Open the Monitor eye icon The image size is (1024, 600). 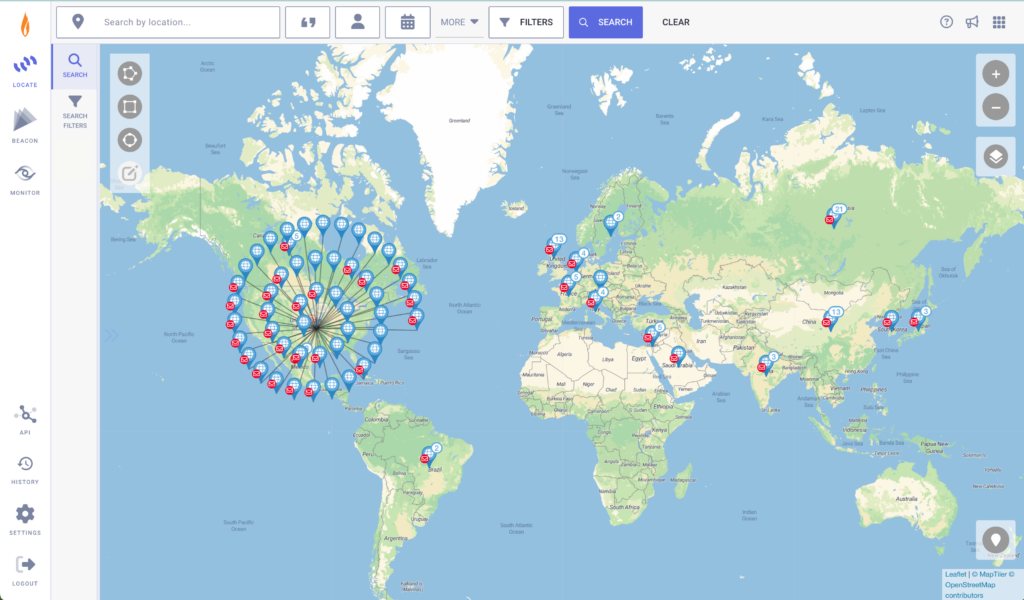tap(25, 179)
